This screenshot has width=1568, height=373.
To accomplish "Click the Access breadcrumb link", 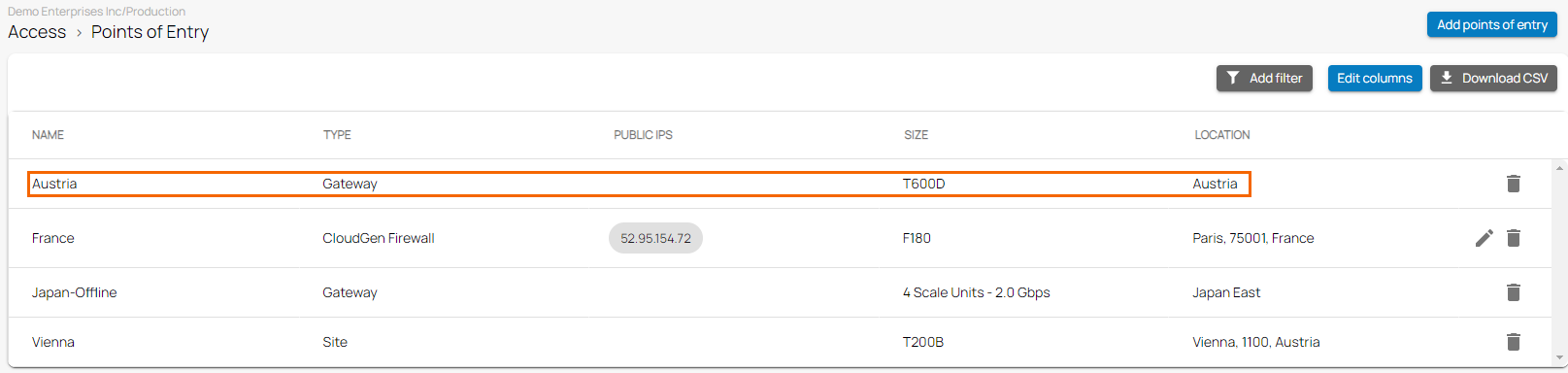I will (x=37, y=32).
